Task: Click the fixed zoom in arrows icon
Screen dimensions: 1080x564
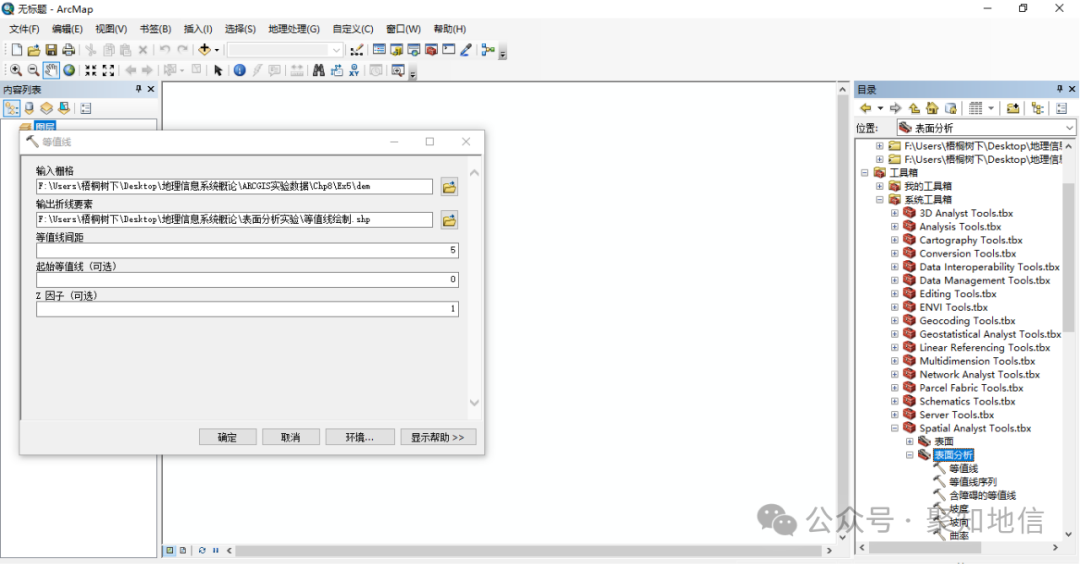Action: pos(90,70)
